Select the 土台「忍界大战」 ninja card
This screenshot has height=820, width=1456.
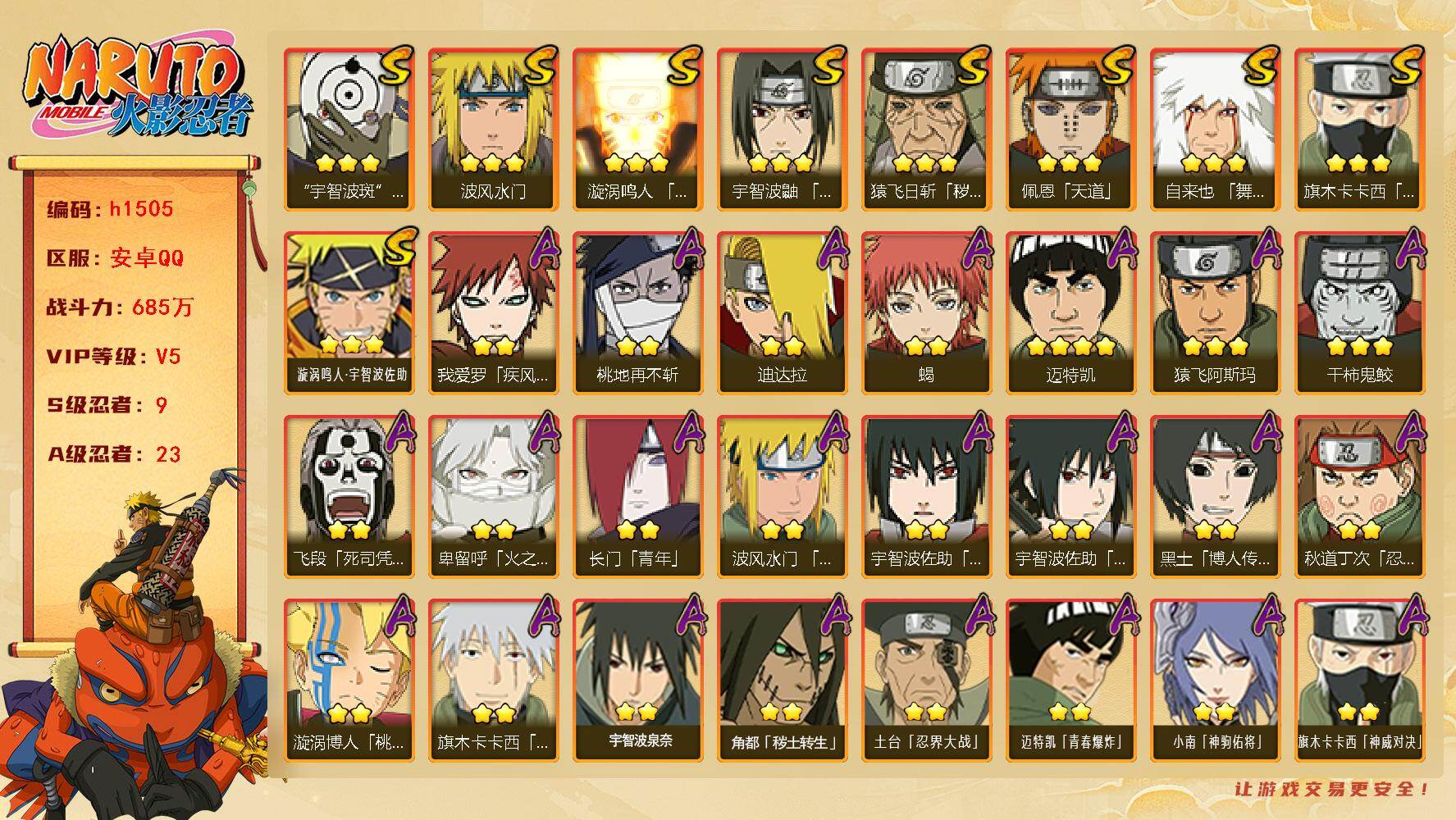(x=927, y=681)
